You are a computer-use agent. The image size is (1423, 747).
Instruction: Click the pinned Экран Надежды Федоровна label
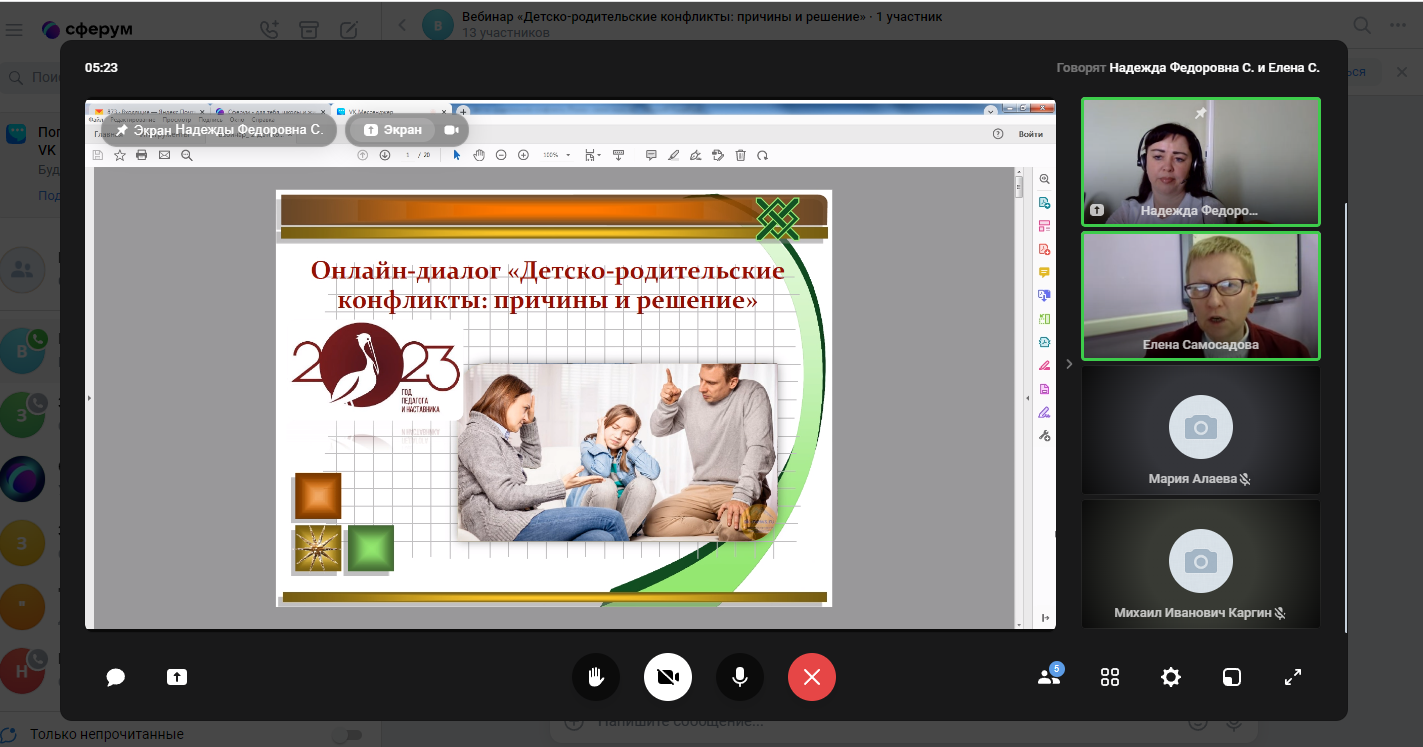coord(219,130)
